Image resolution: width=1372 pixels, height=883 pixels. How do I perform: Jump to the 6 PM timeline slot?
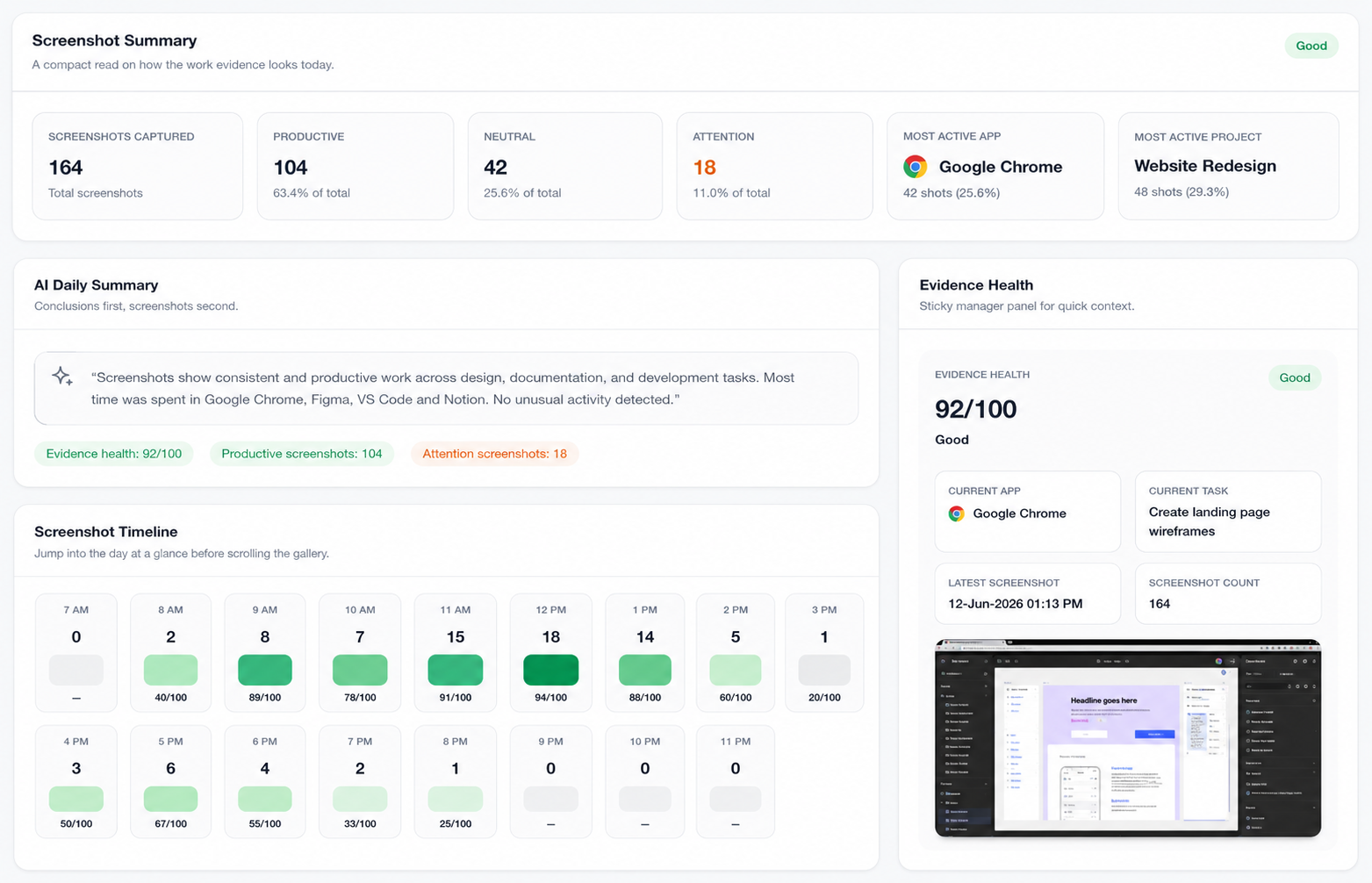tap(265, 782)
